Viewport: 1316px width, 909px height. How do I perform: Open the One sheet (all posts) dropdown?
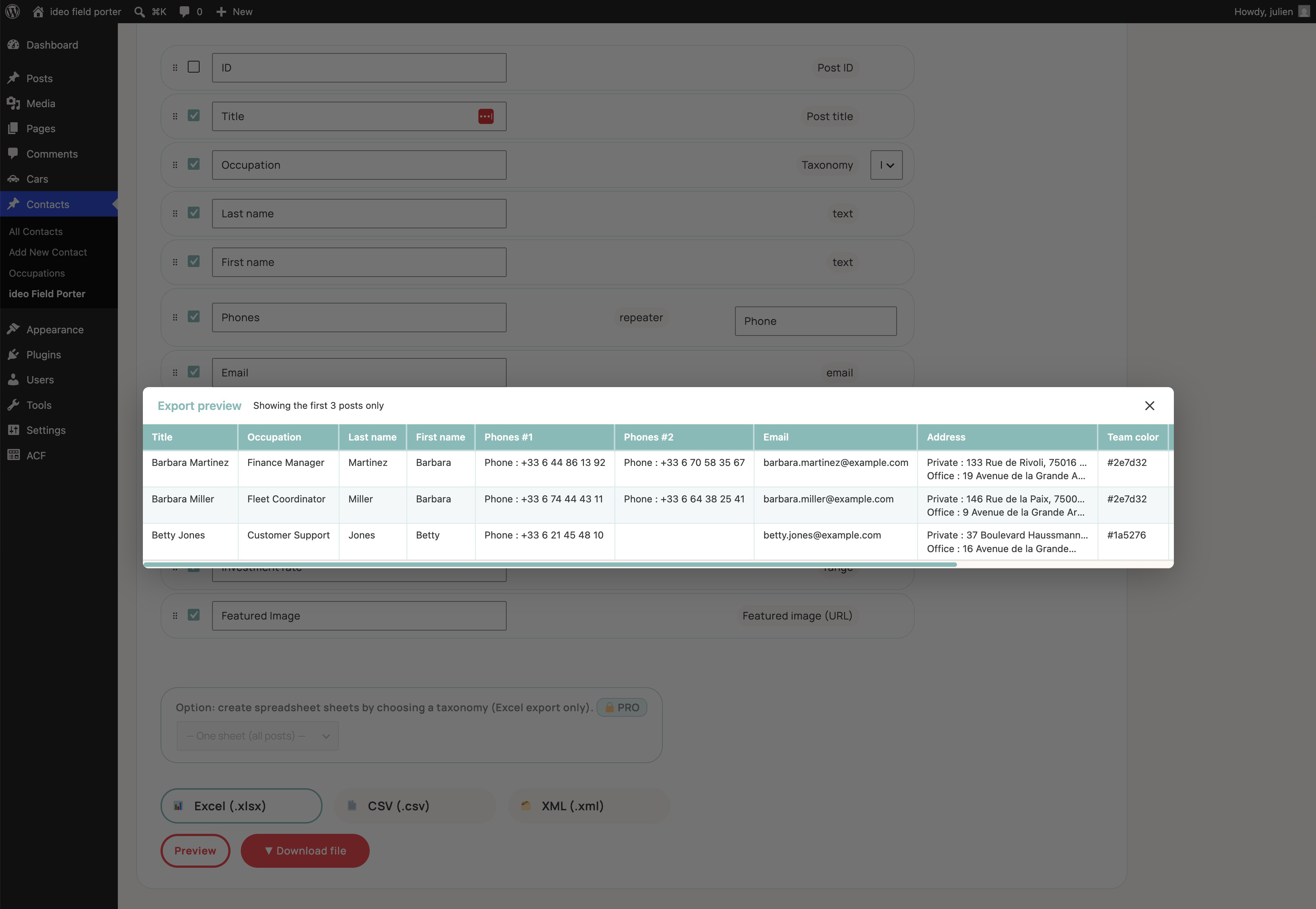click(258, 736)
